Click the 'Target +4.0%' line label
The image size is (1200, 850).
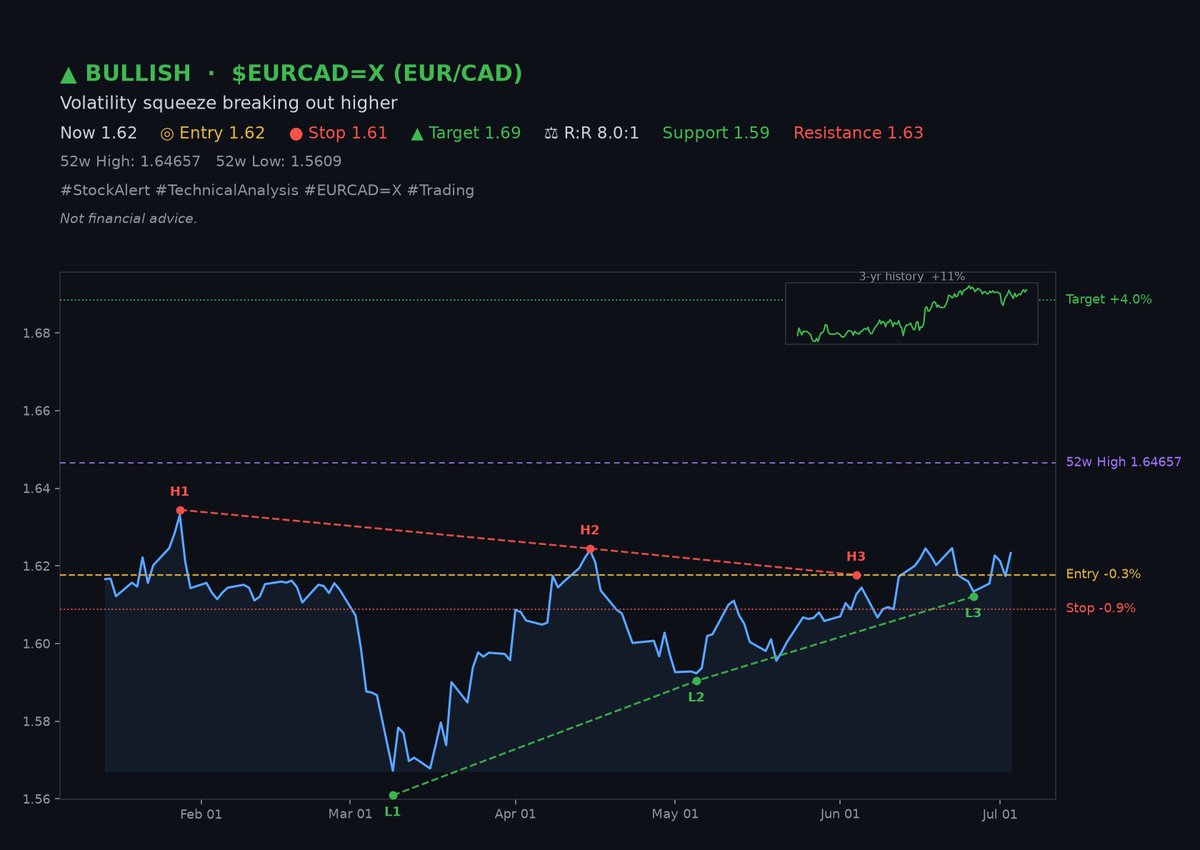[x=1109, y=299]
